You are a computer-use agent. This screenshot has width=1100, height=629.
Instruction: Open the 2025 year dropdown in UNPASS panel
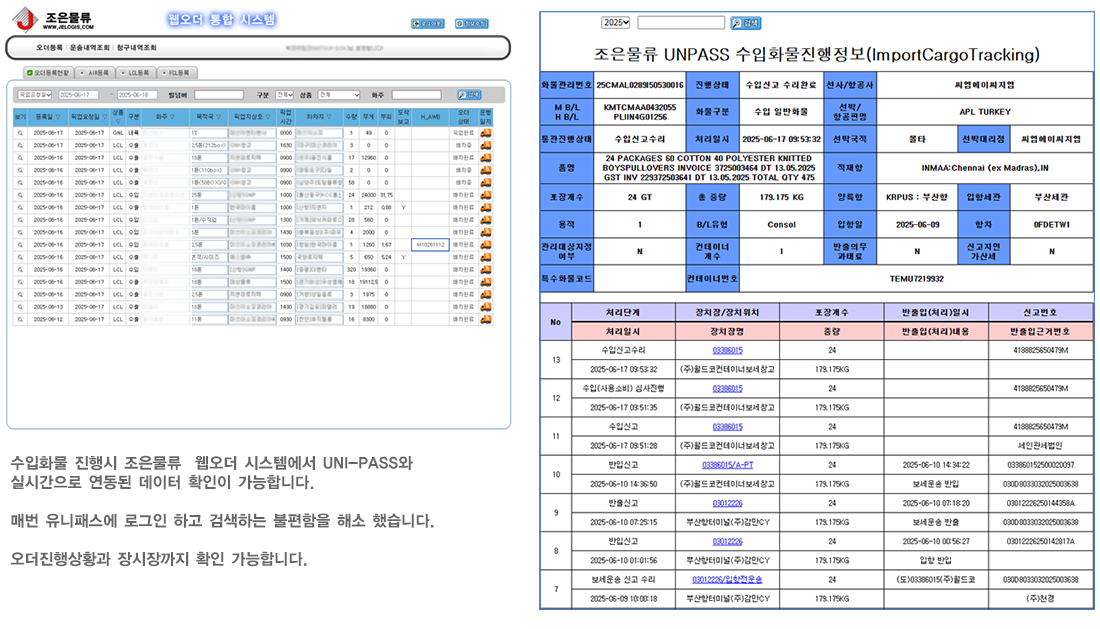615,22
